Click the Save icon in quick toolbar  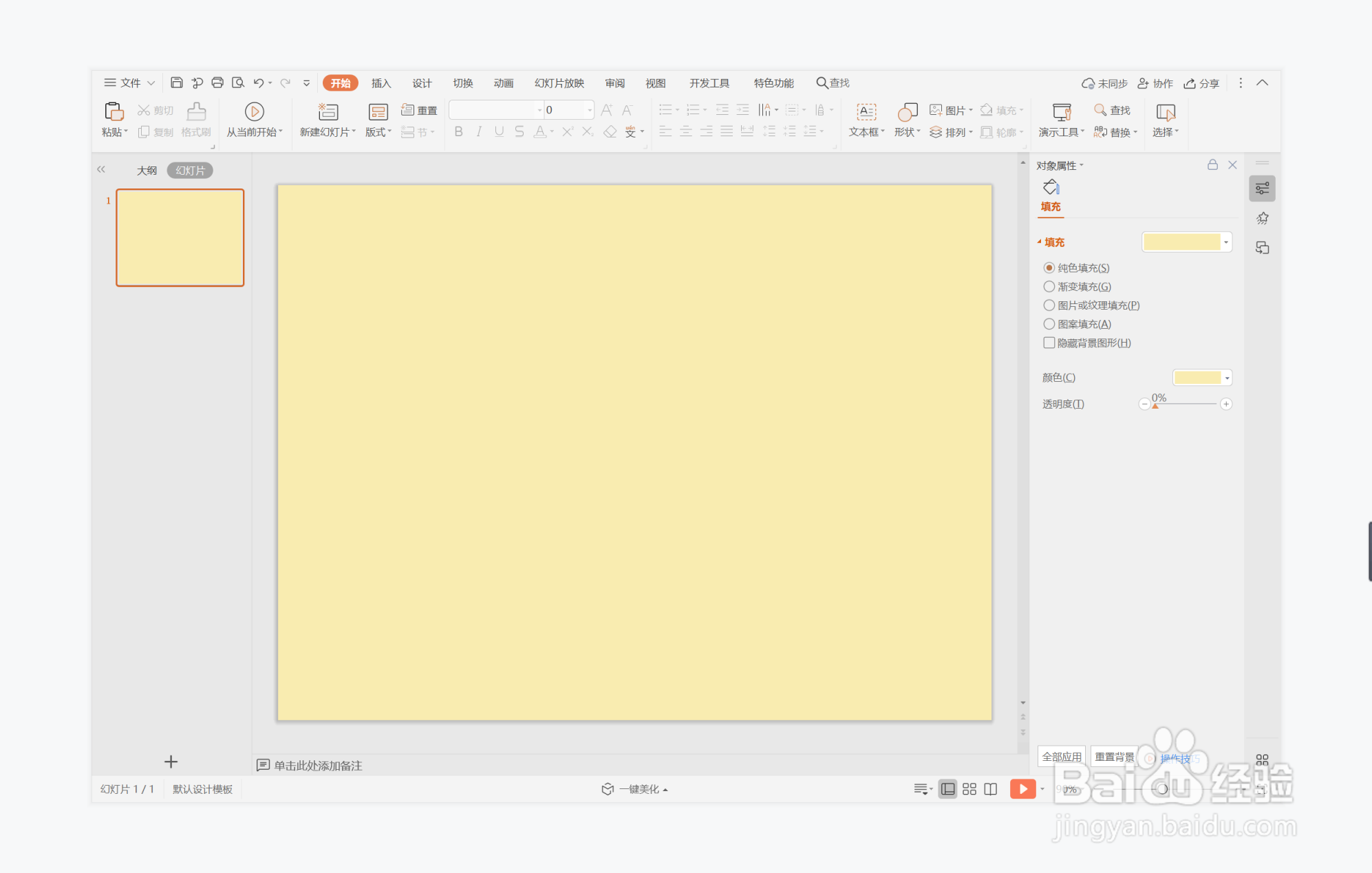[177, 83]
